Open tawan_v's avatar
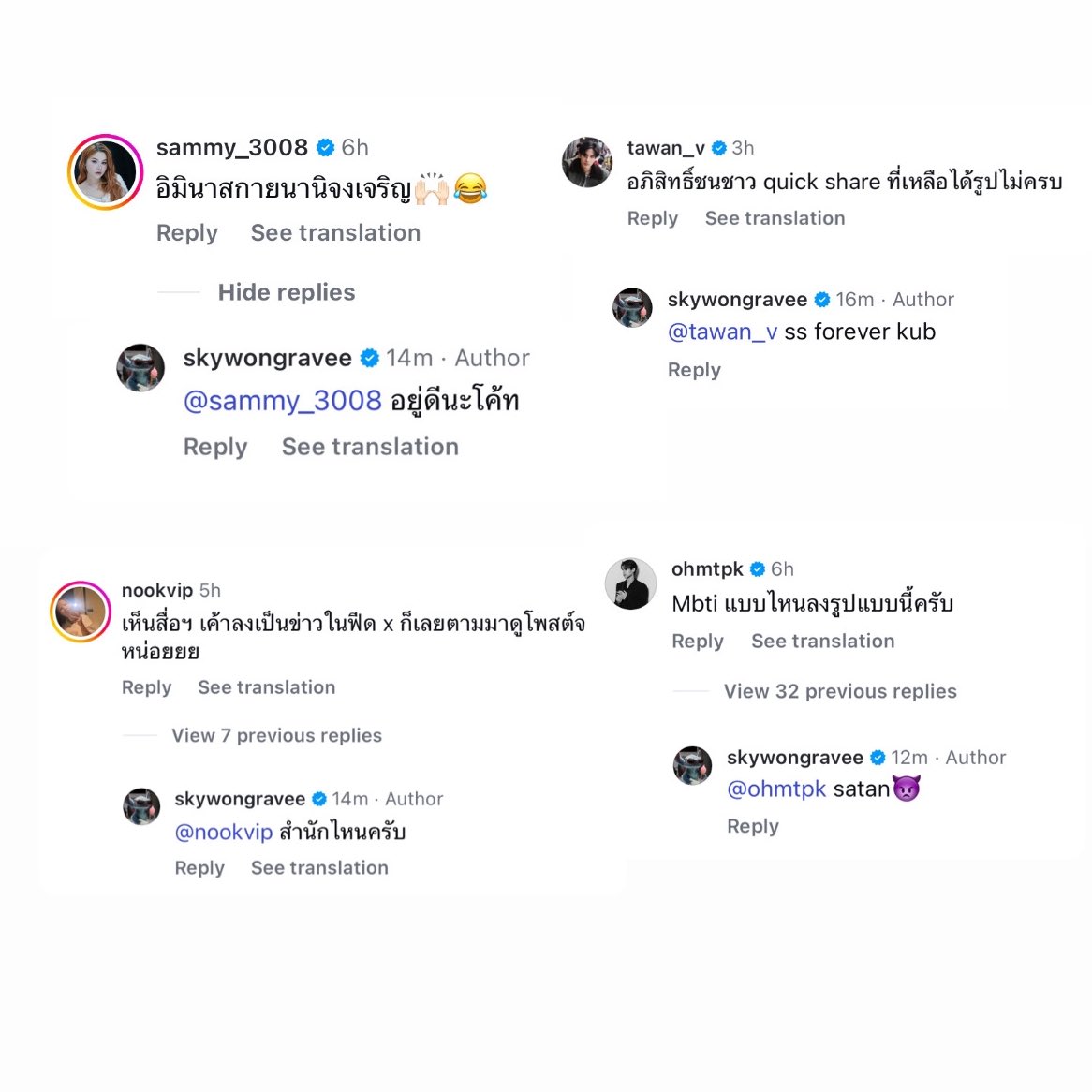1092x1092 pixels. (587, 162)
